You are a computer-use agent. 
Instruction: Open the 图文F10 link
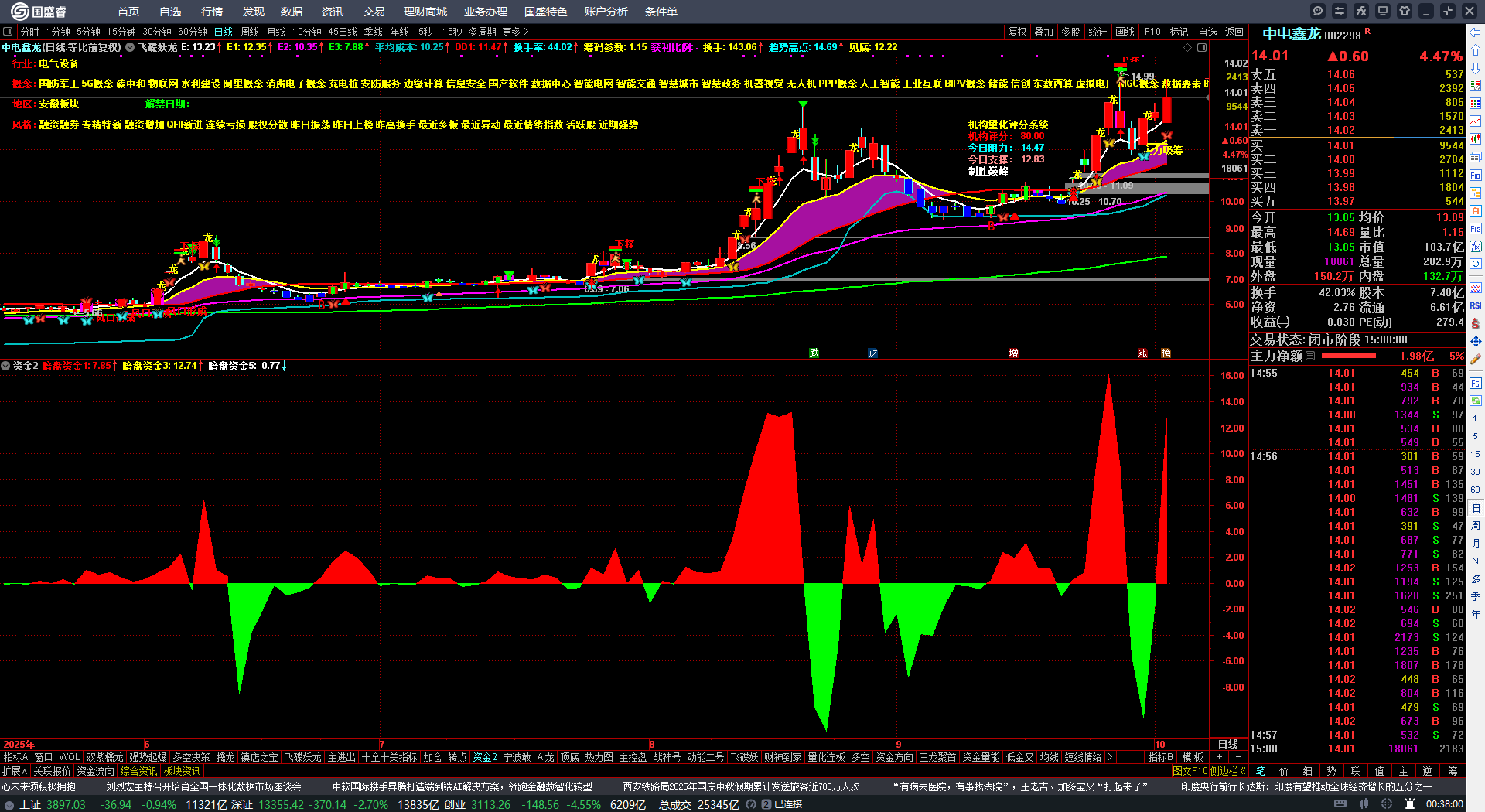(1190, 770)
